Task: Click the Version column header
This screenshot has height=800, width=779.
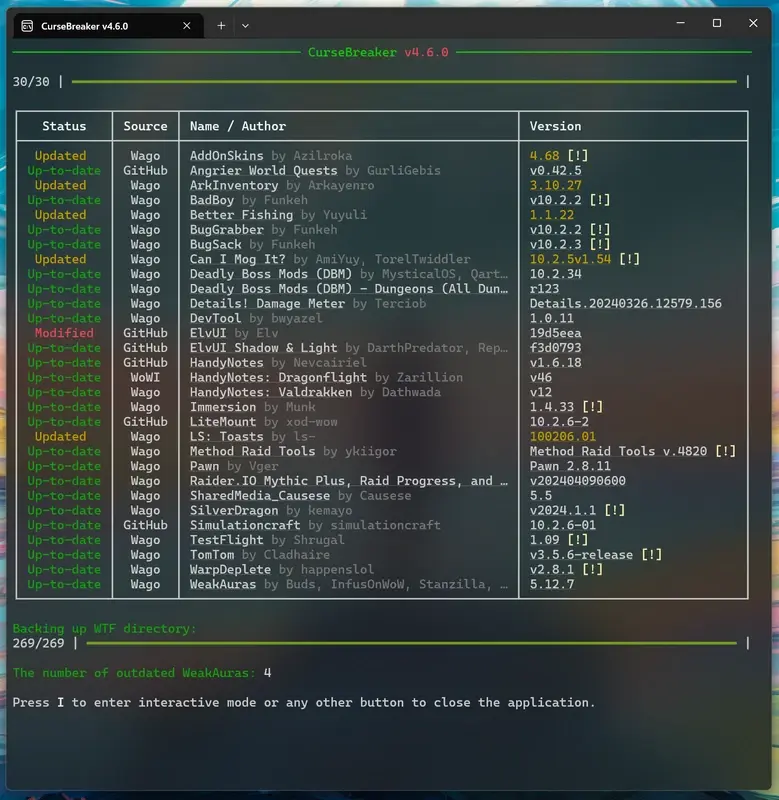Action: (x=555, y=126)
